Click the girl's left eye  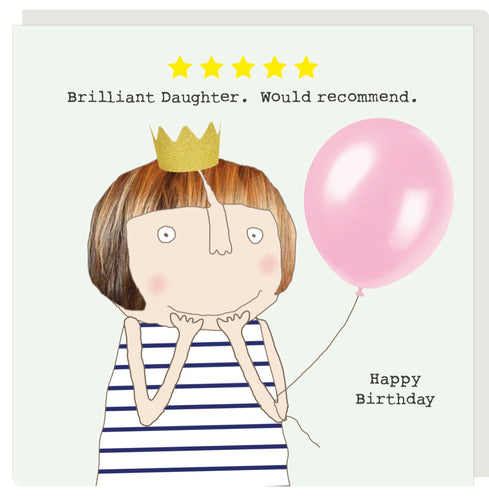coord(166,235)
